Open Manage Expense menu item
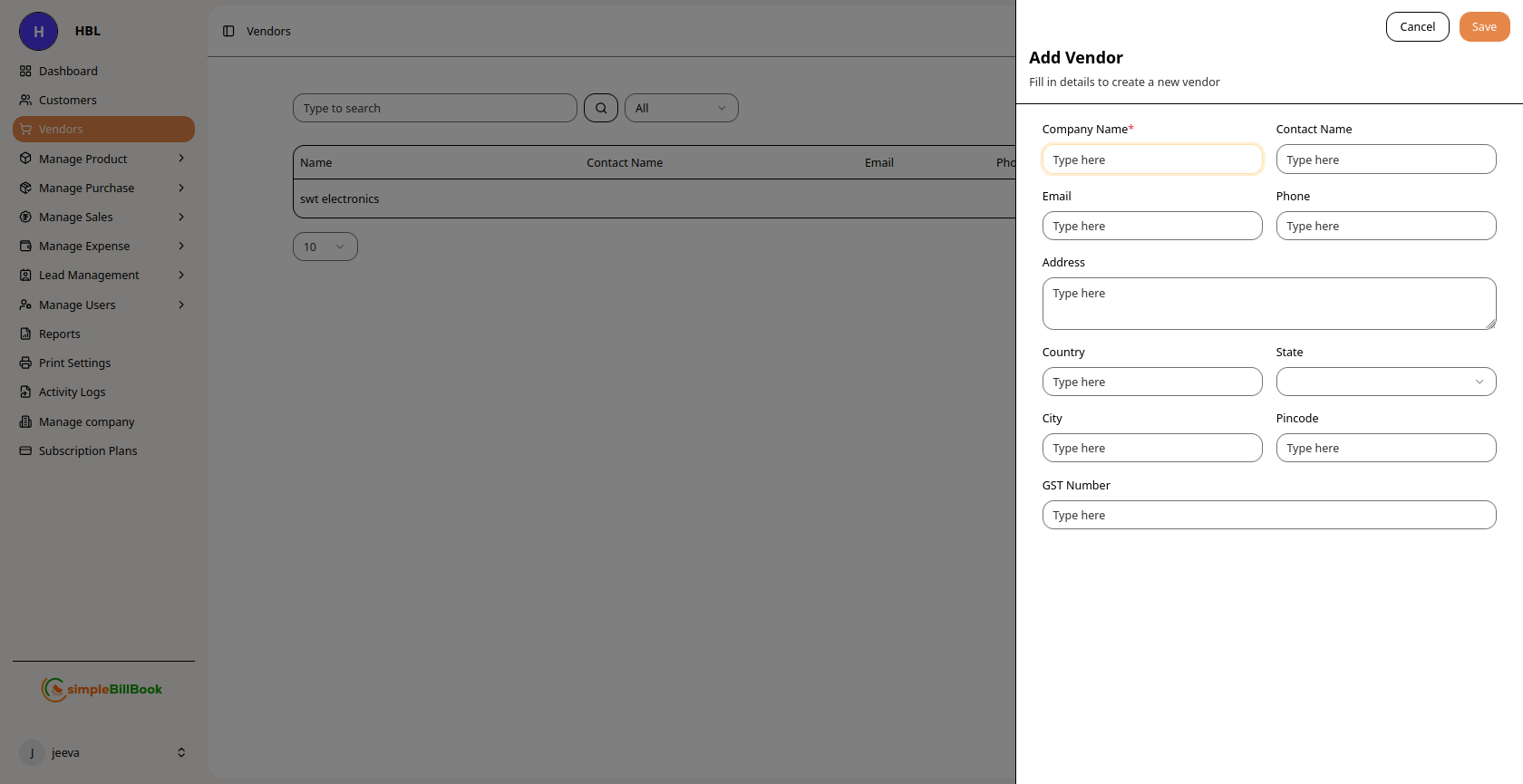The height and width of the screenshot is (784, 1523). [84, 246]
